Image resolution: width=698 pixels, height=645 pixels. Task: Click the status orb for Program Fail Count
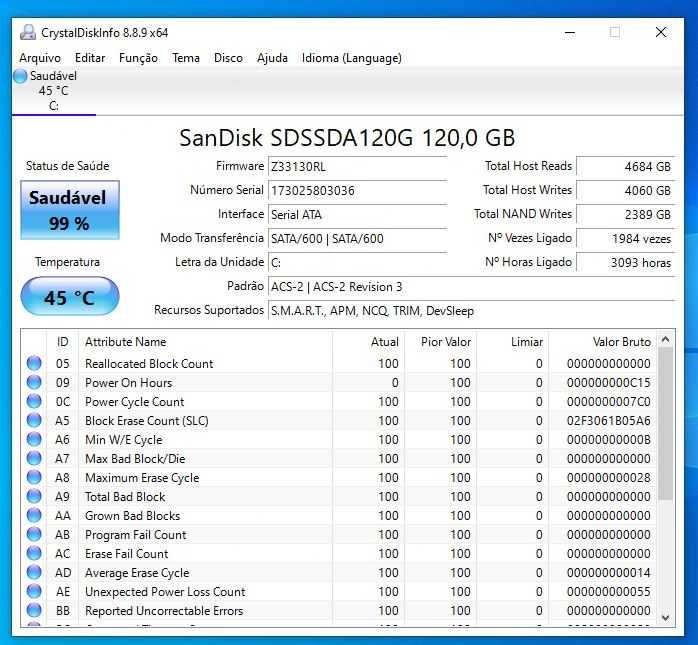(x=34, y=535)
